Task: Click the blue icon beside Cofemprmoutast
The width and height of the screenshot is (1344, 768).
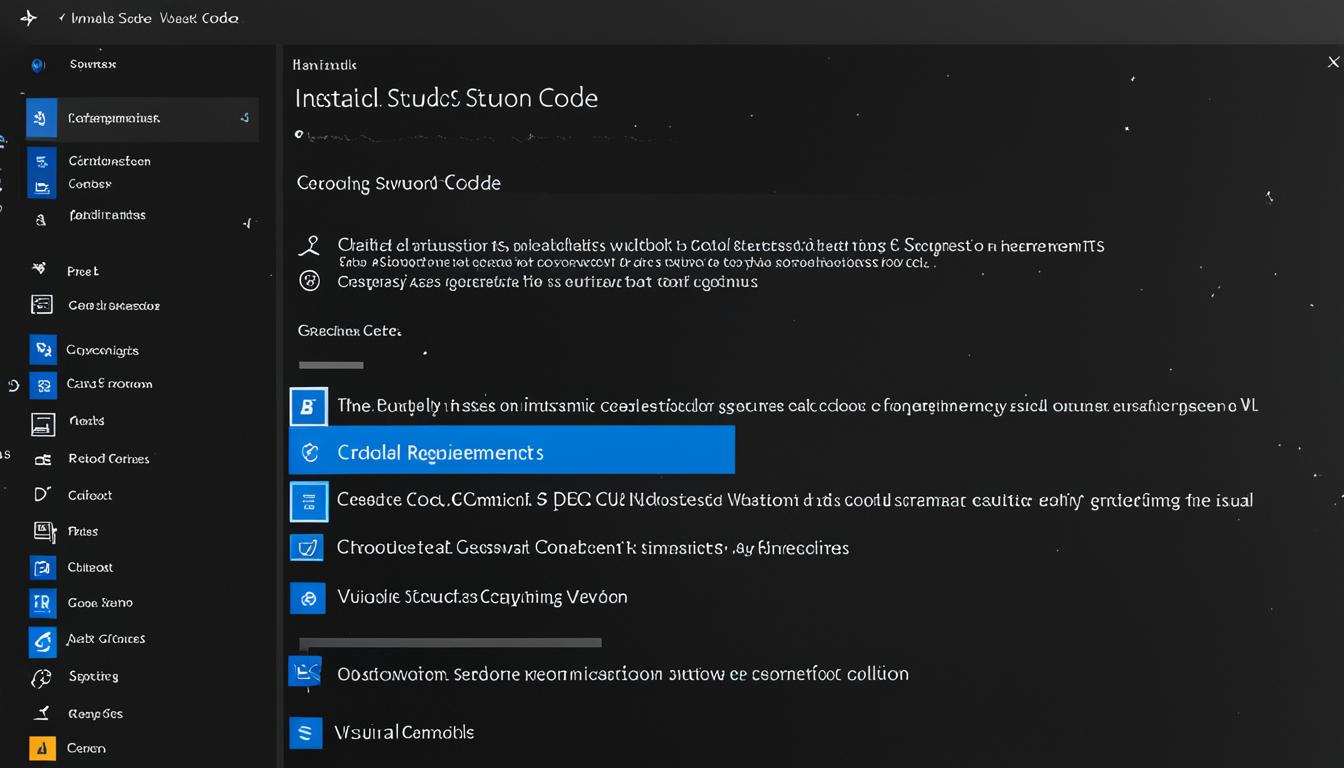Action: coord(40,118)
